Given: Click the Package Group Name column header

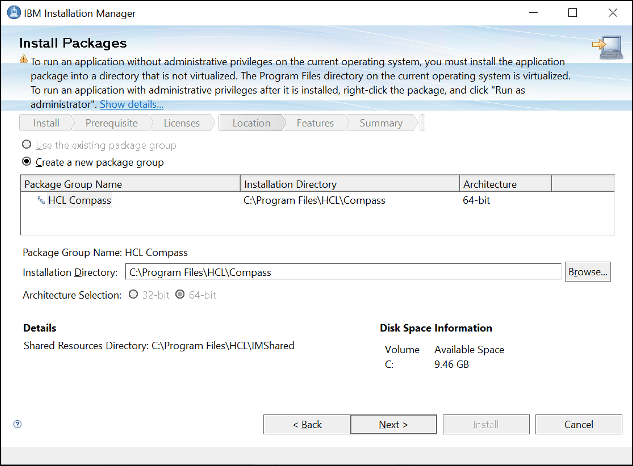Looking at the screenshot, I should (x=130, y=184).
